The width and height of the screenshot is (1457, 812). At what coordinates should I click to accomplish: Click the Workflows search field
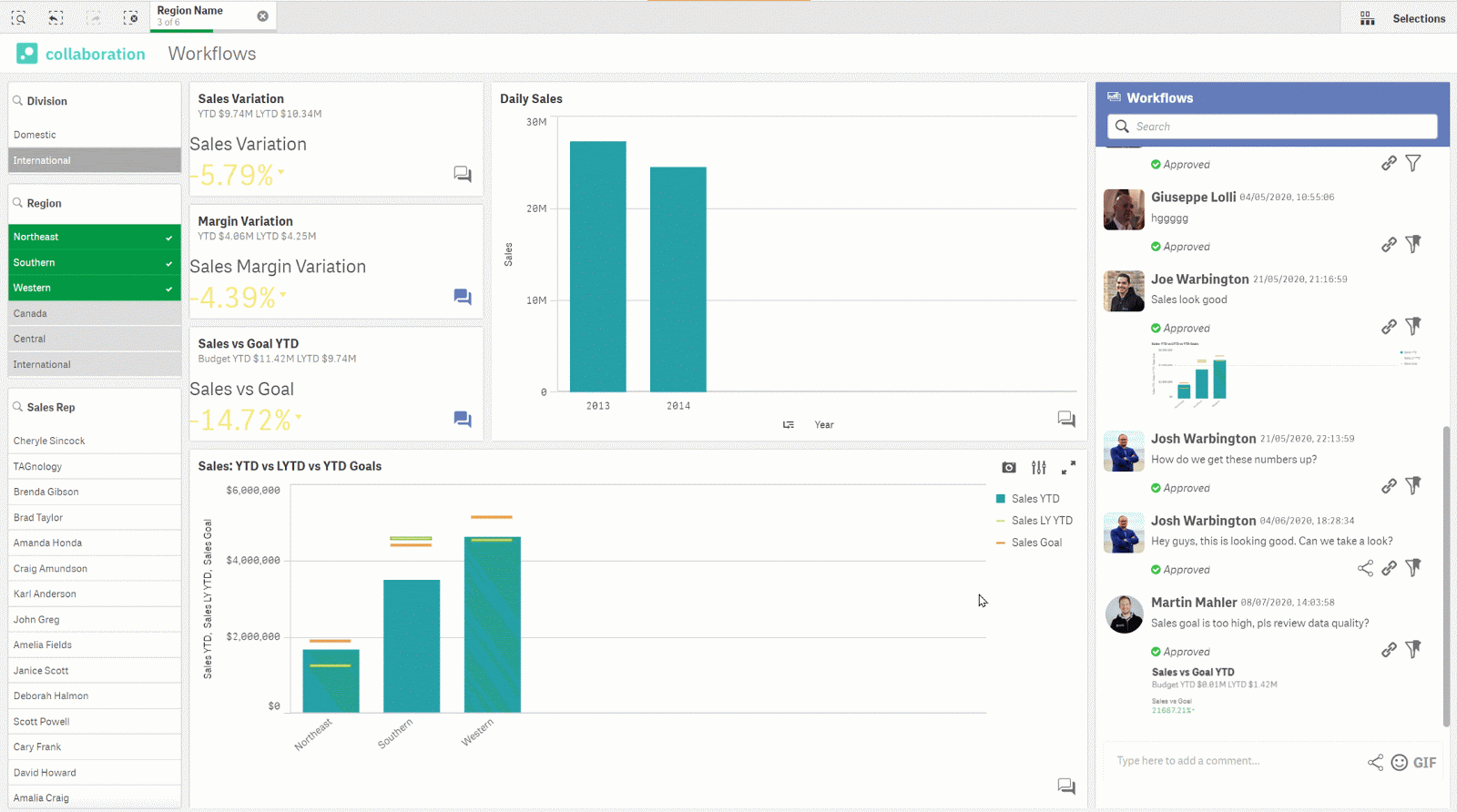click(x=1272, y=127)
